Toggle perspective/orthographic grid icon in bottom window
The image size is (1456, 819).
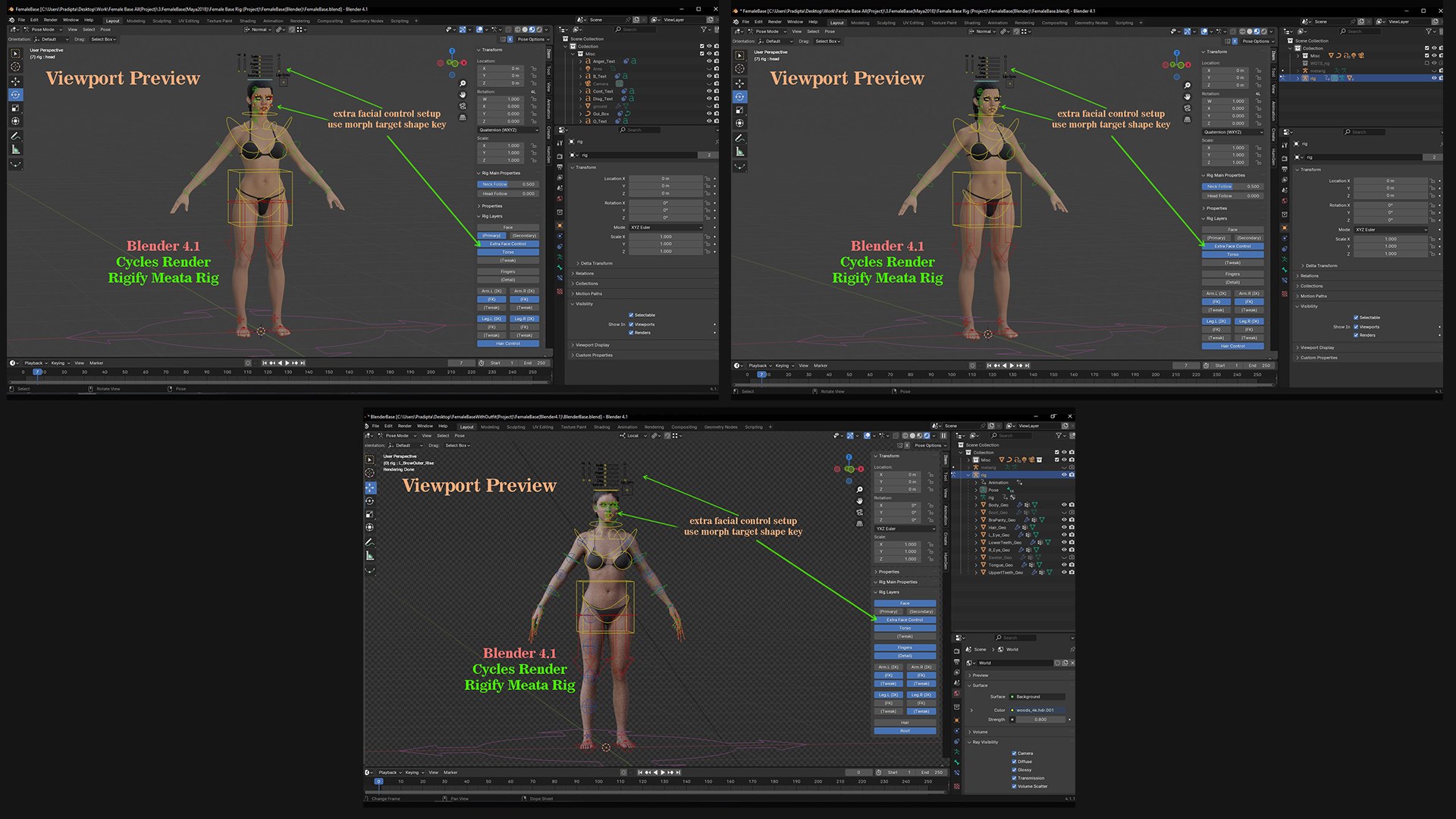point(859,524)
